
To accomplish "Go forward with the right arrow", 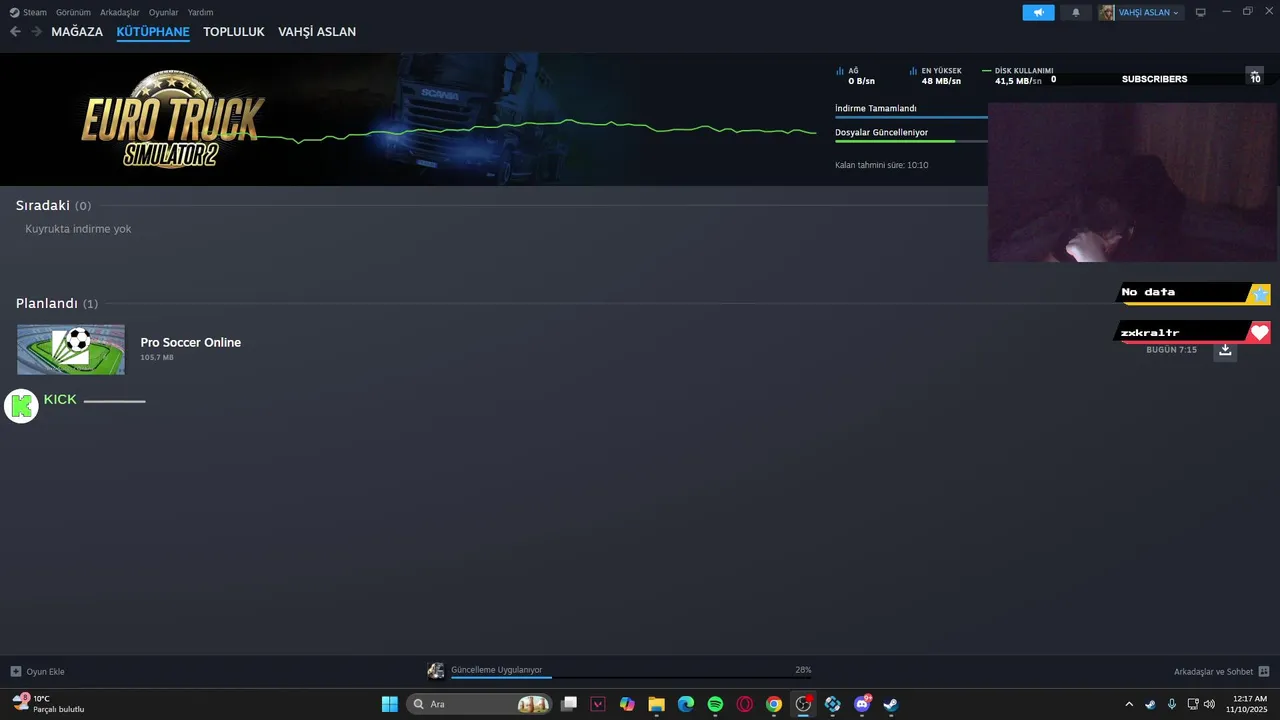I will click(x=36, y=32).
